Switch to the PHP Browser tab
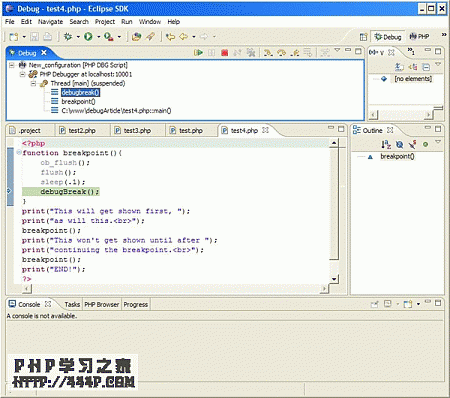 pos(101,304)
